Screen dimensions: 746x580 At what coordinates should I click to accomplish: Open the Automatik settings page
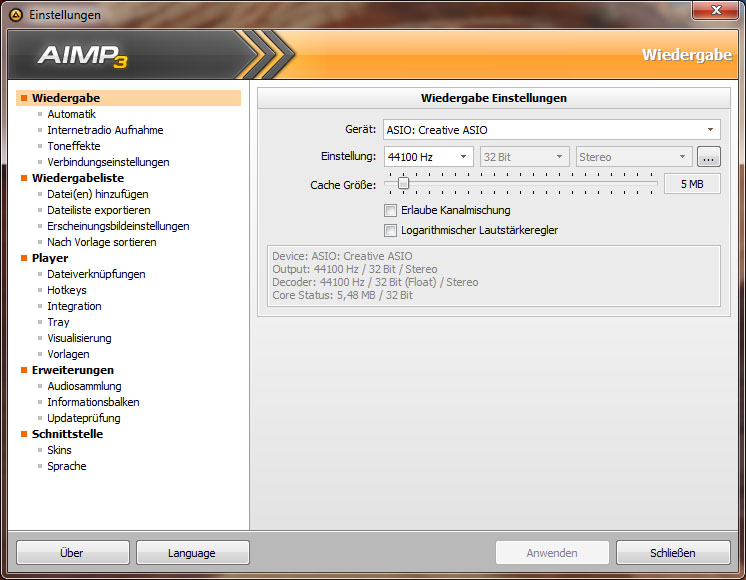pyautogui.click(x=71, y=114)
